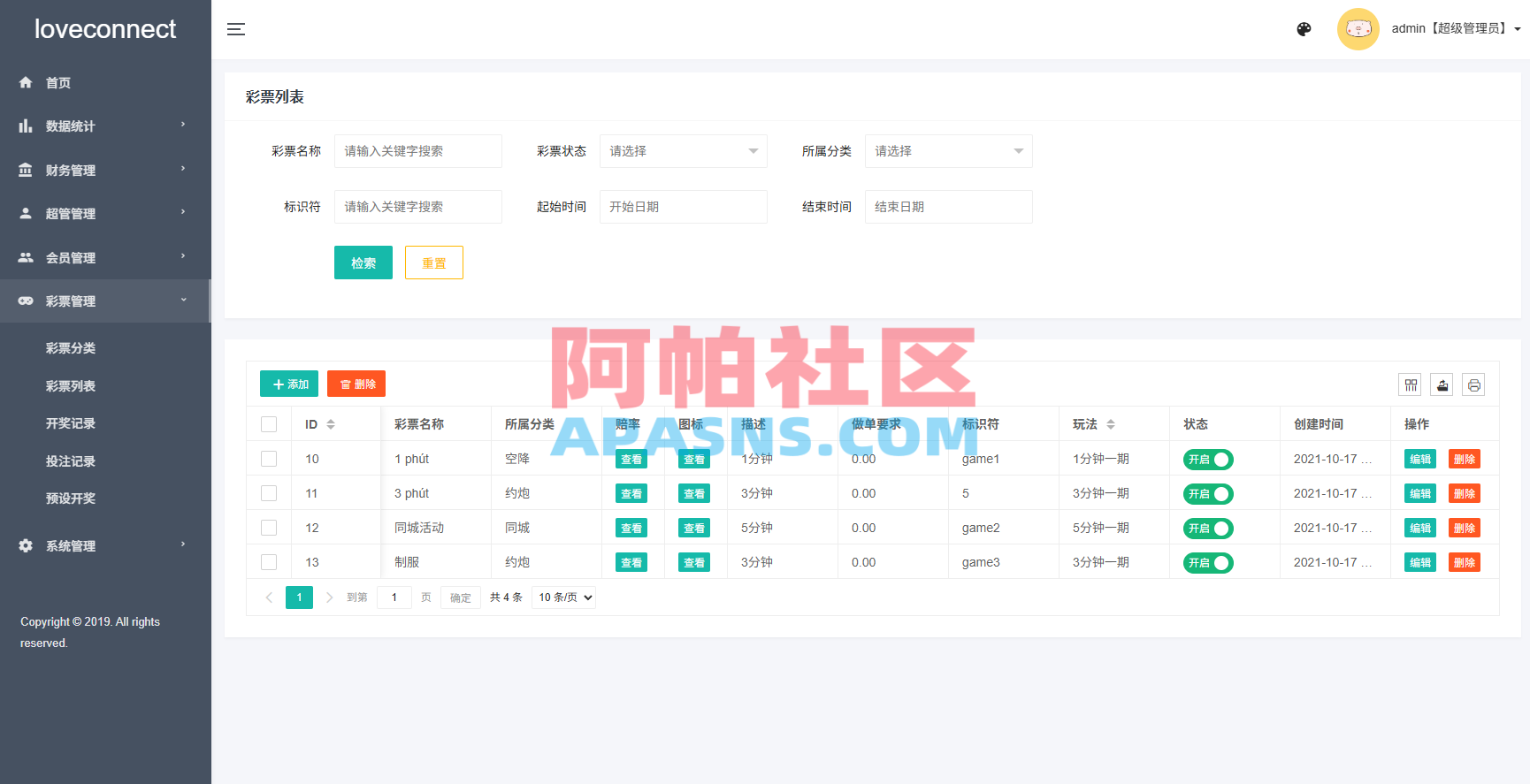This screenshot has height=784, width=1530.
Task: Click 编辑 for the 同城活动 row
Action: coord(1420,528)
